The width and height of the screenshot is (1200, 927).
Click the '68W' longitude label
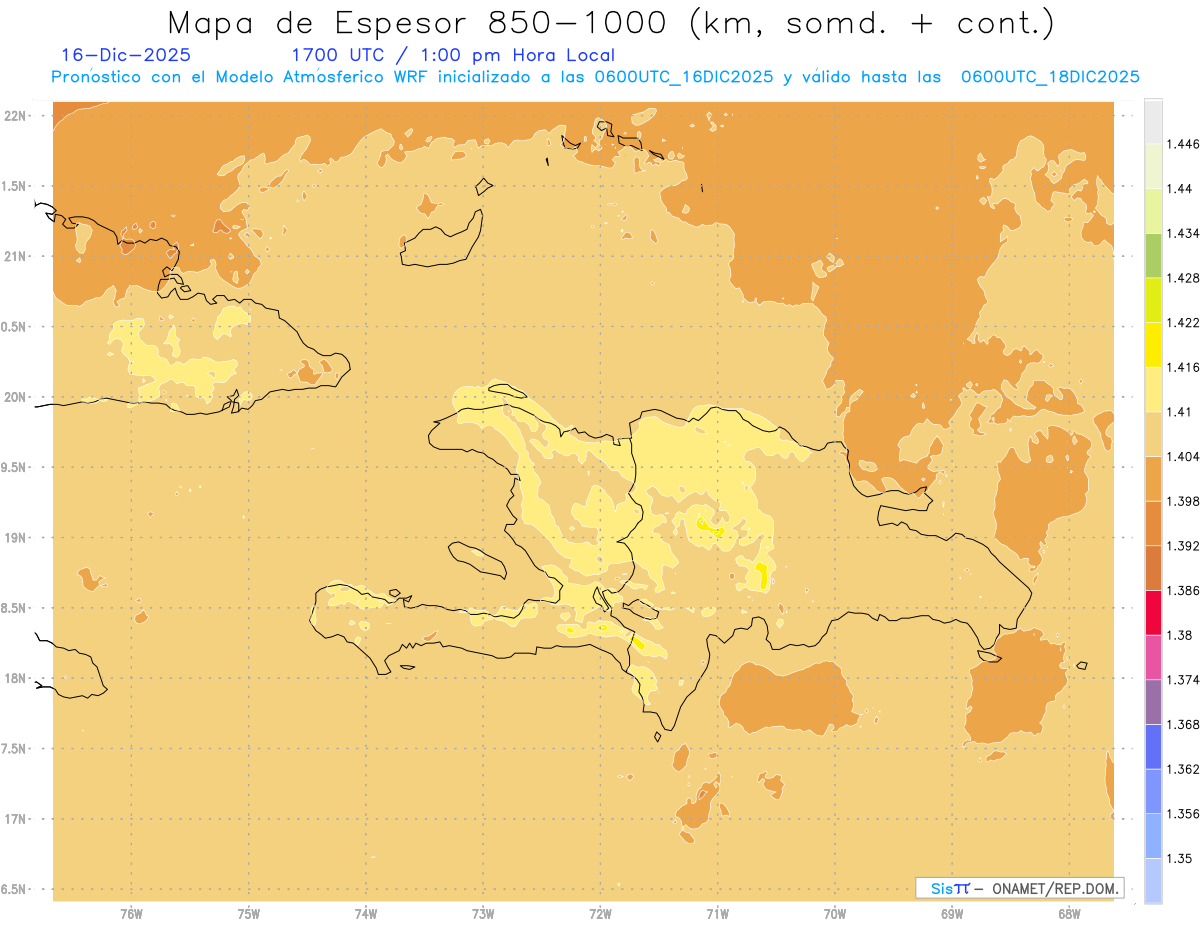pyautogui.click(x=1069, y=914)
